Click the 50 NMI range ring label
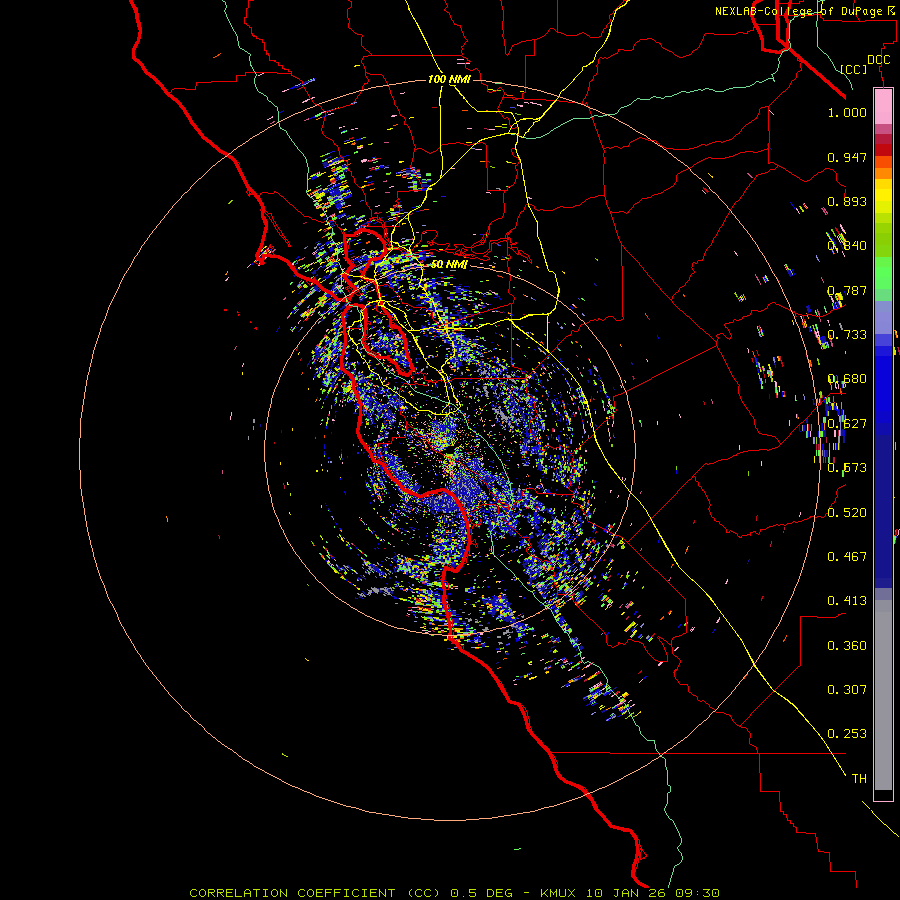 click(449, 264)
